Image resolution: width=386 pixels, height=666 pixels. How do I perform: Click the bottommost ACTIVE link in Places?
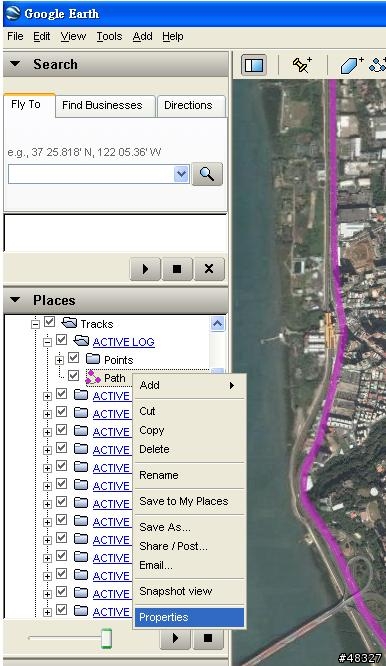tap(111, 612)
